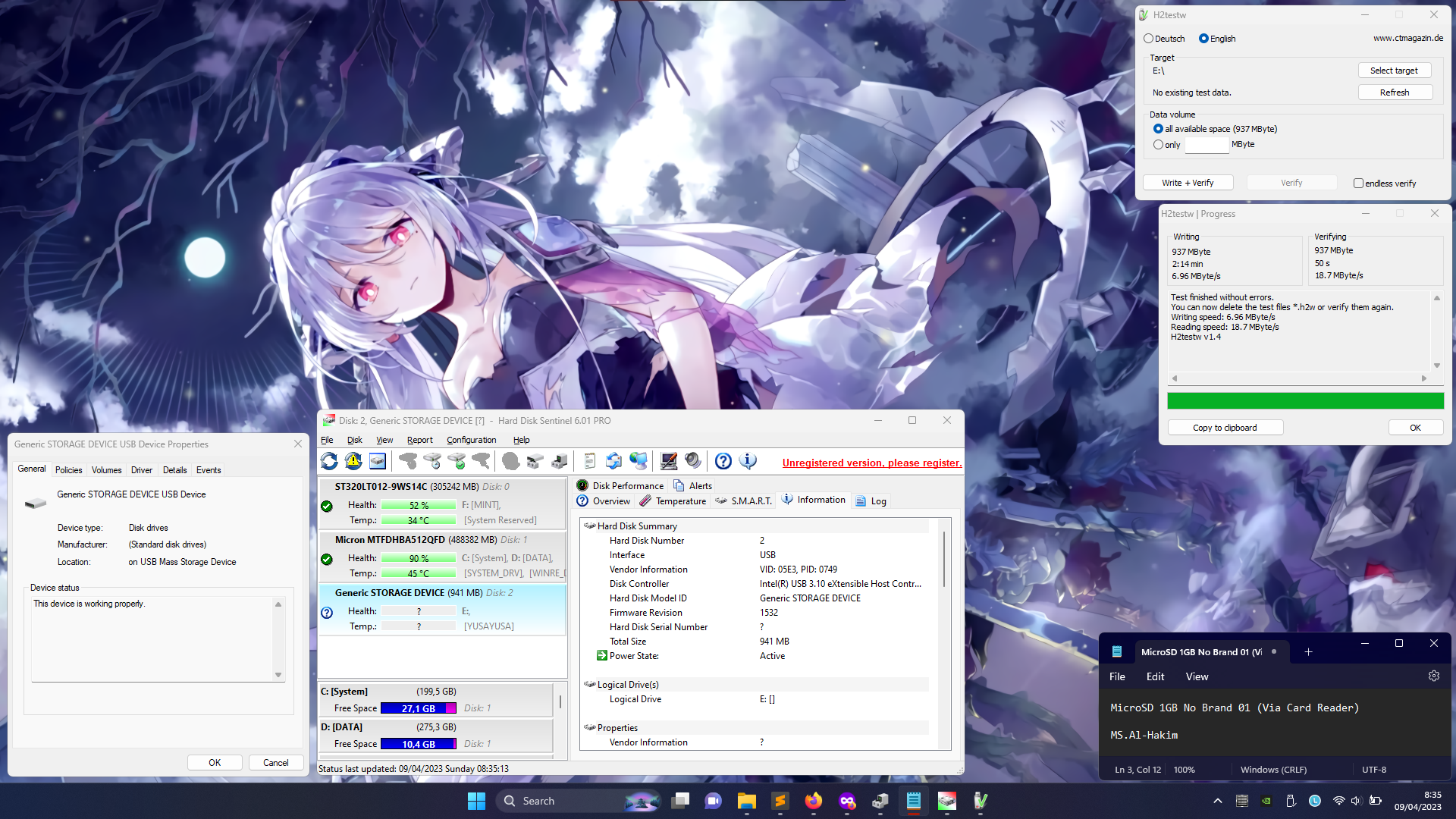
Task: Click the refresh arrows document icon in toolbar
Action: 614,461
